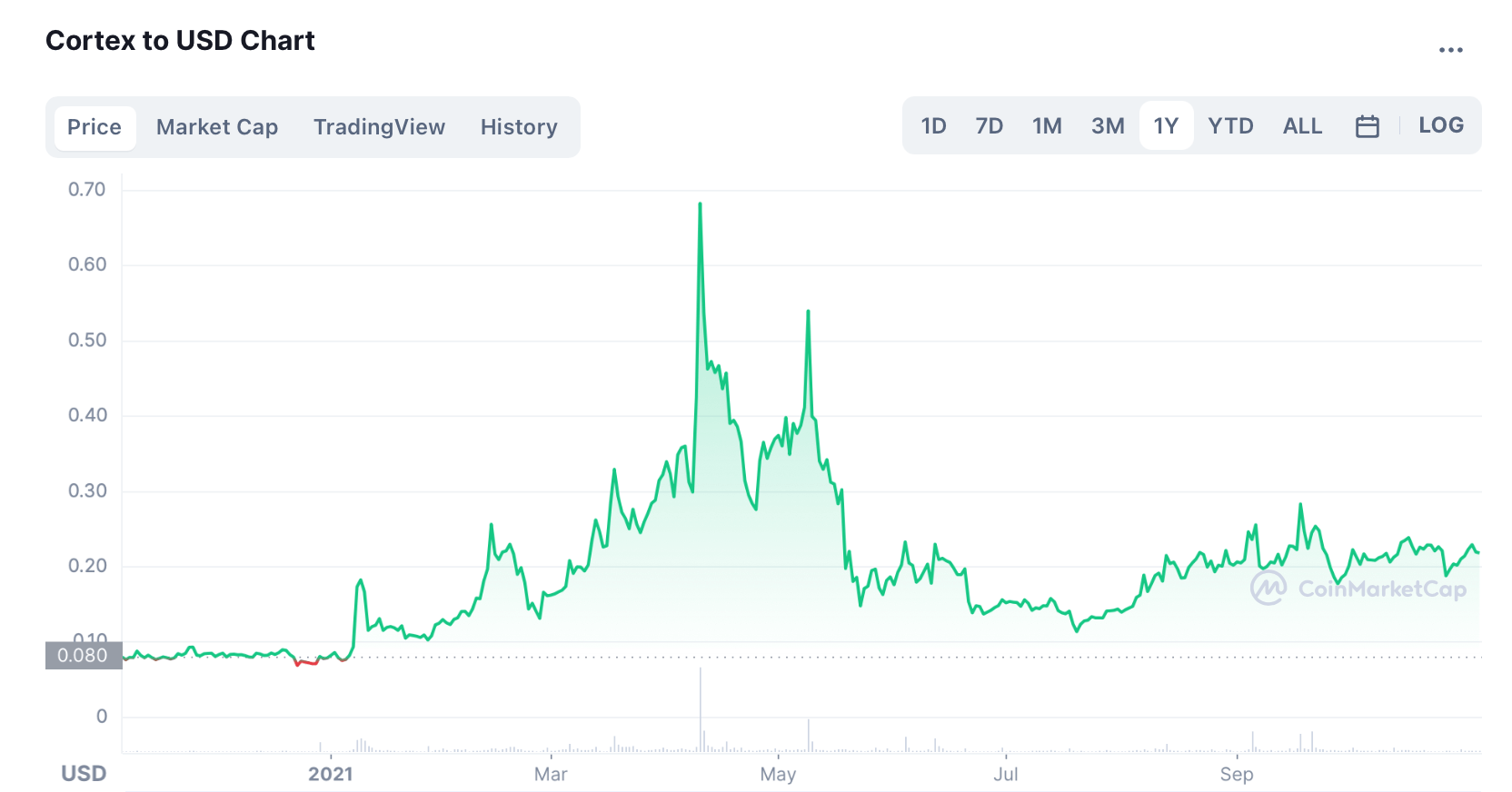Select the YTD time range
The width and height of the screenshot is (1512, 792).
click(1230, 126)
